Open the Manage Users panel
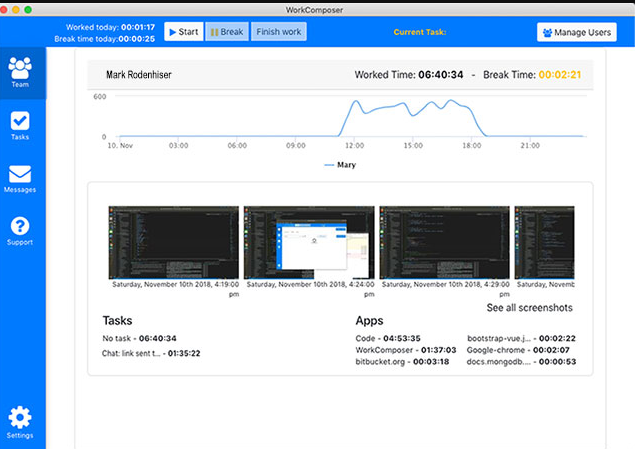The image size is (635, 449). tap(576, 32)
